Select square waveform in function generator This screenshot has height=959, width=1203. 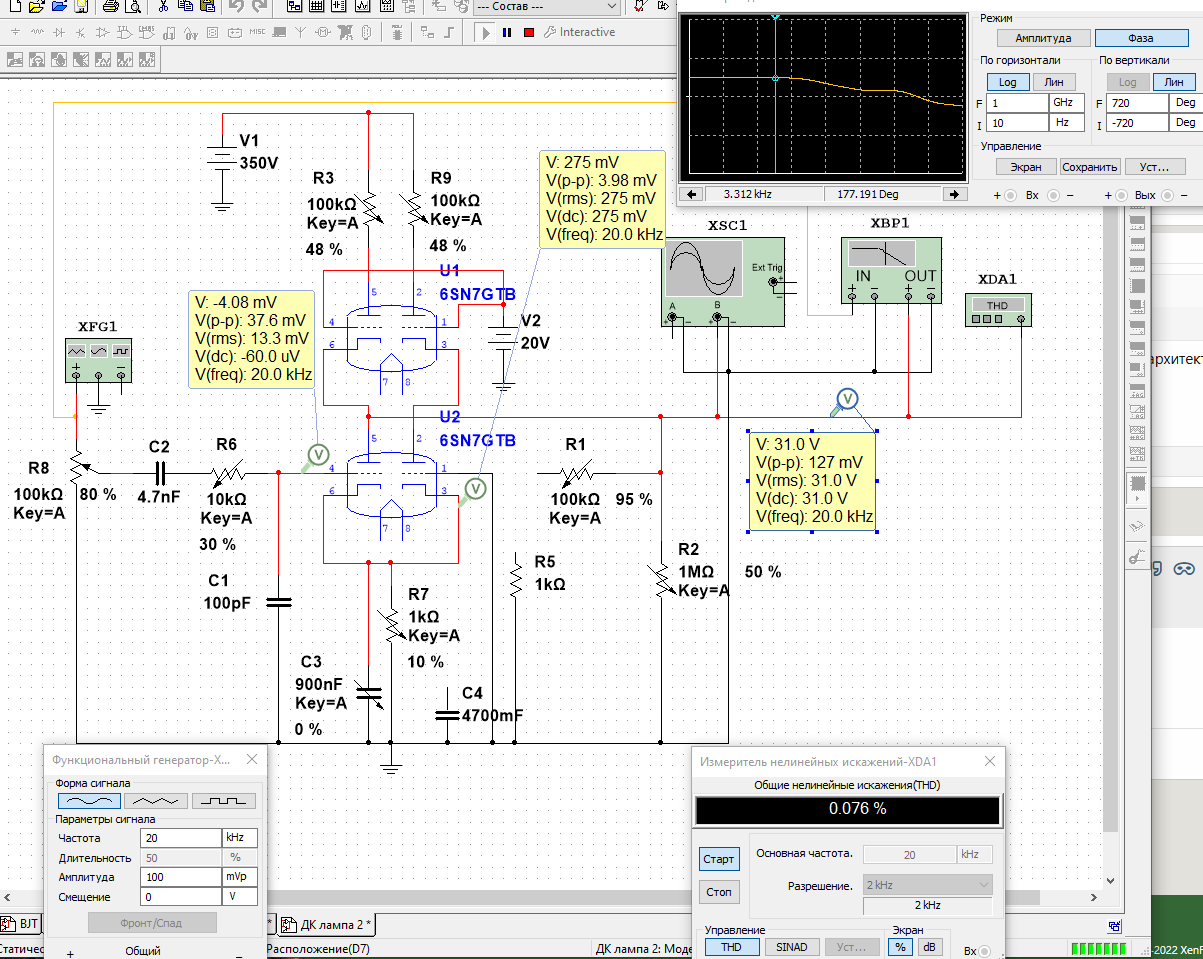tap(224, 801)
